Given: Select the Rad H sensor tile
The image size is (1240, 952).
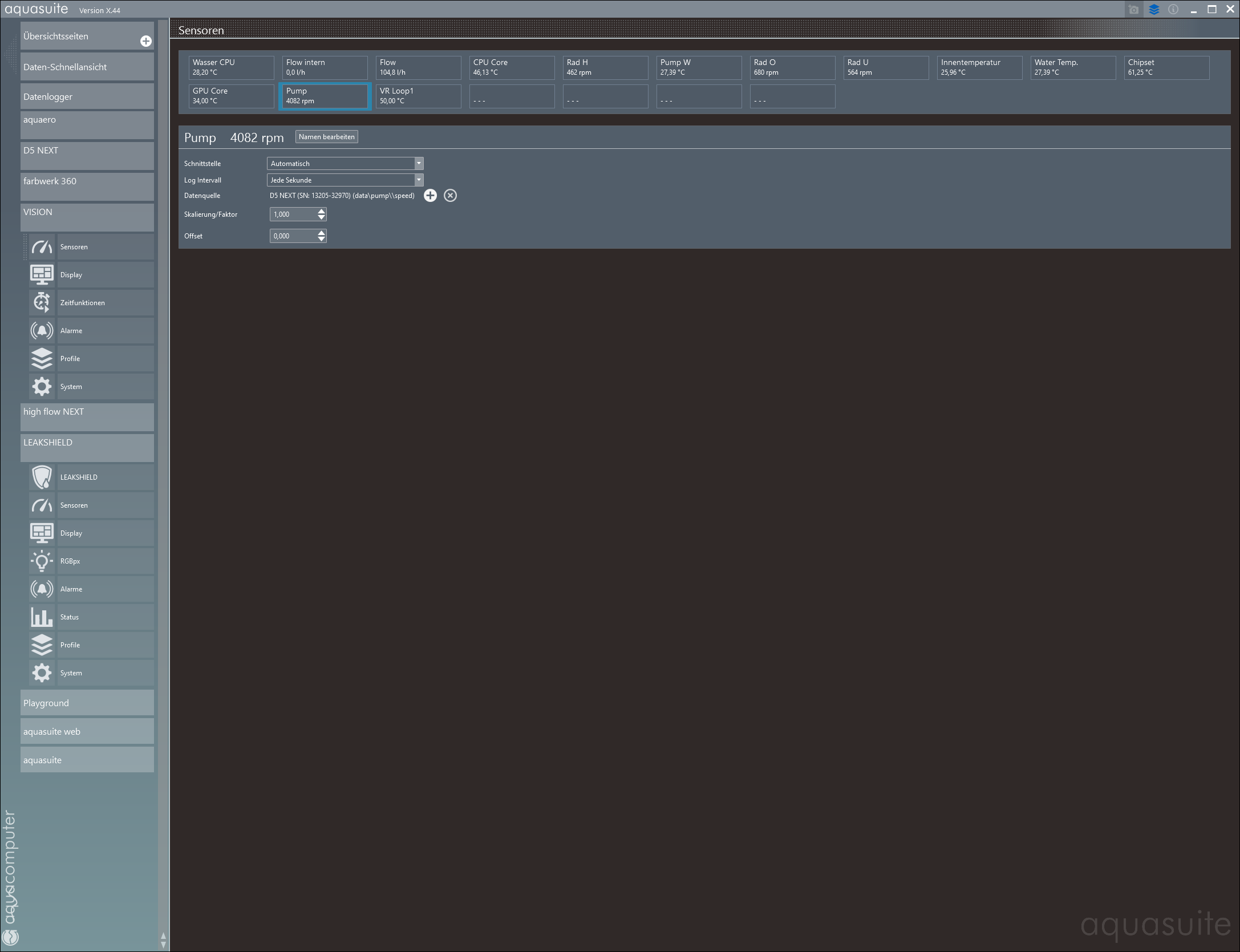Looking at the screenshot, I should coord(606,67).
